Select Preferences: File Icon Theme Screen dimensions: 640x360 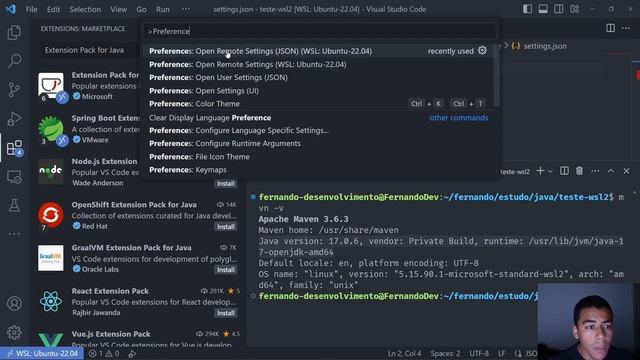coord(318,157)
